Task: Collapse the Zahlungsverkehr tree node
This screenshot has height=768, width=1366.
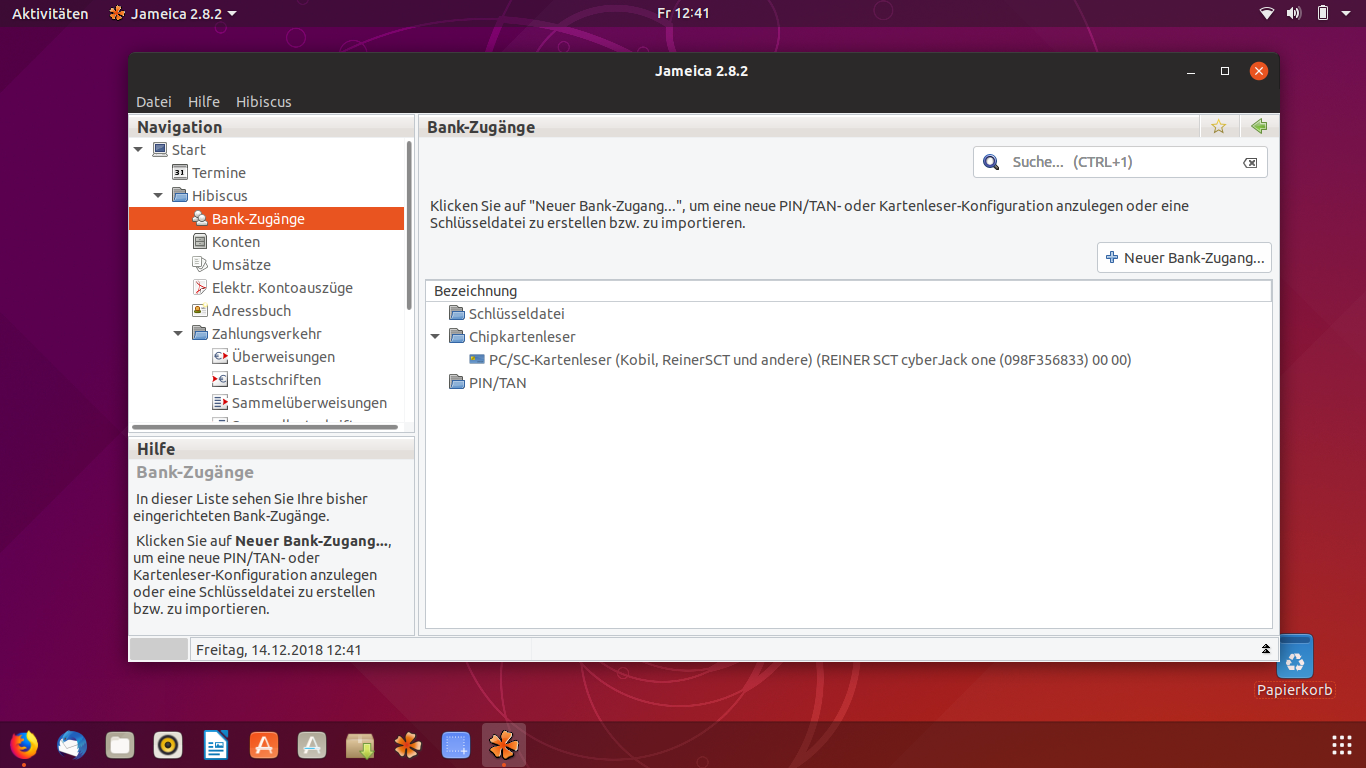Action: tap(179, 334)
